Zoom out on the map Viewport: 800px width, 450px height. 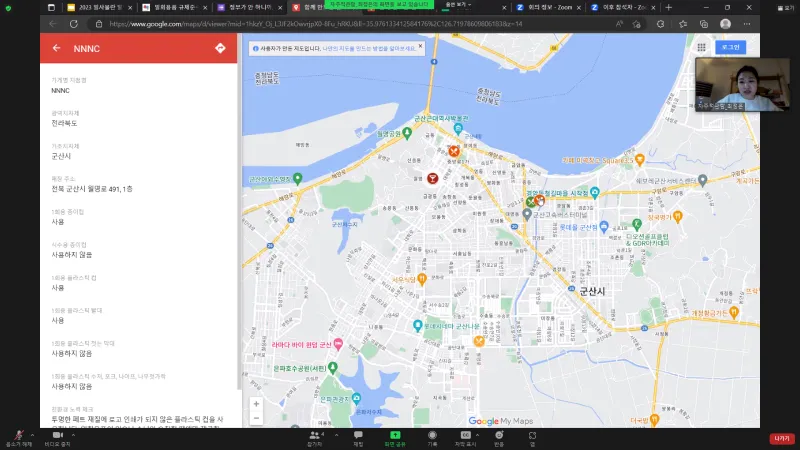click(256, 418)
